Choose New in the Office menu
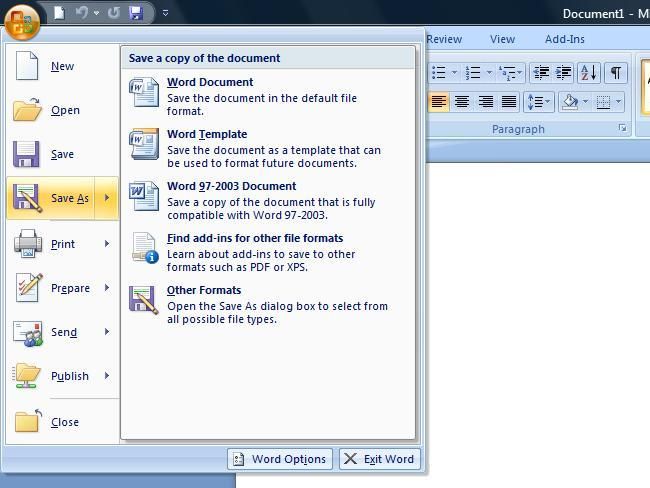The height and width of the screenshot is (488, 650). click(63, 66)
